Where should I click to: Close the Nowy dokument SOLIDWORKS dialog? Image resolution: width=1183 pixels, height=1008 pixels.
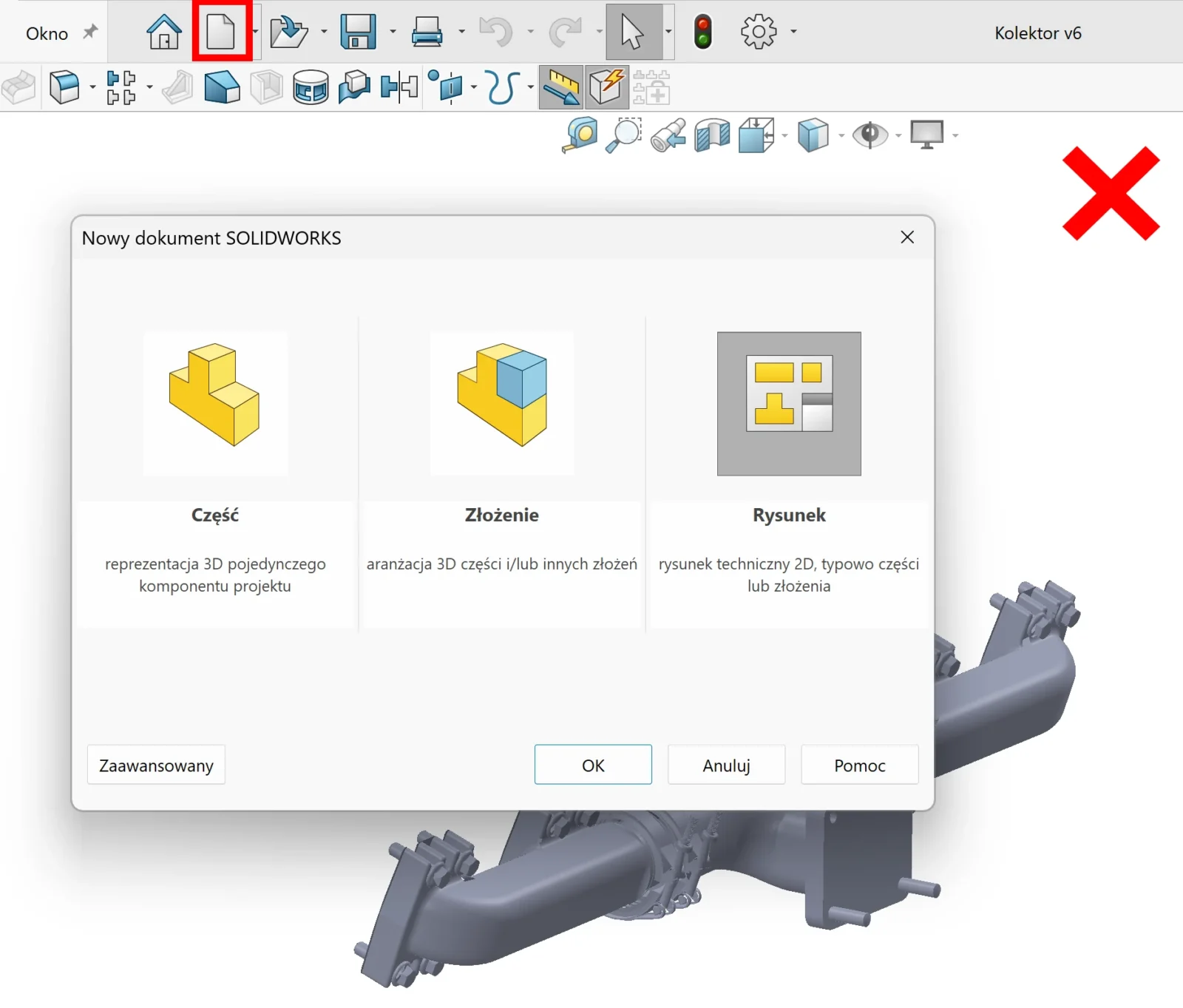(907, 237)
